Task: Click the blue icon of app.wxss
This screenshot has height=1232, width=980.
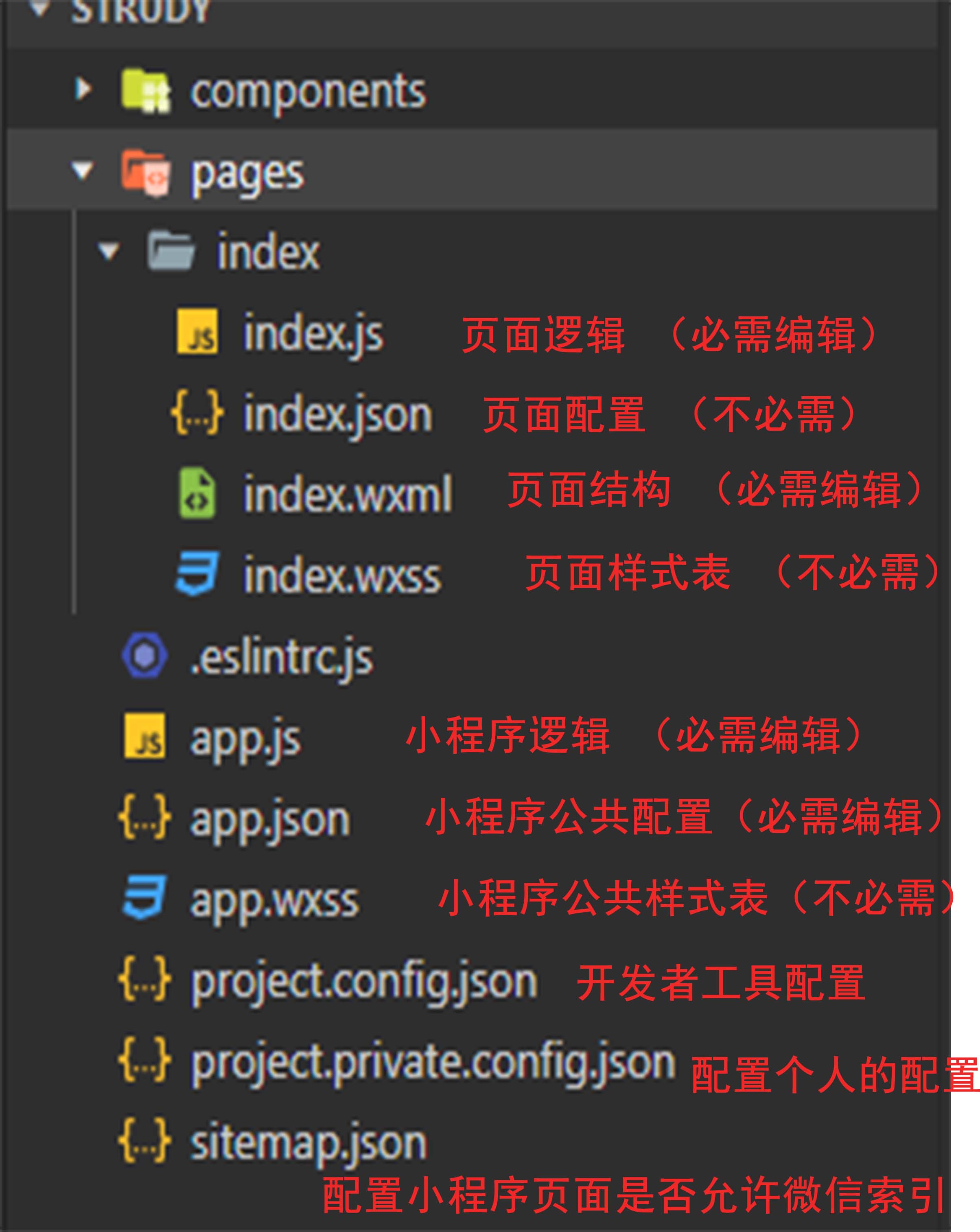Action: 144,898
